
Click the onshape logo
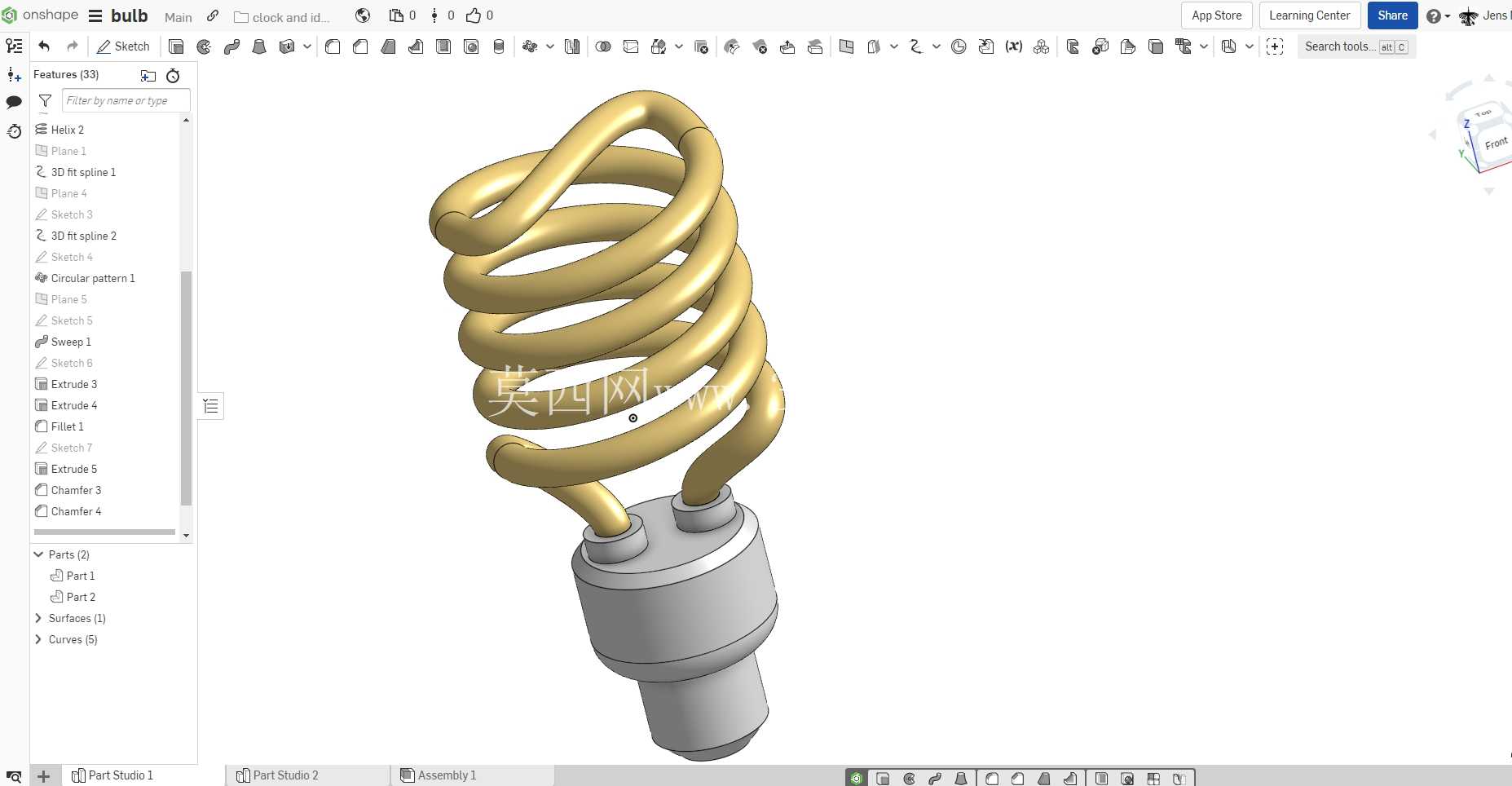41,15
